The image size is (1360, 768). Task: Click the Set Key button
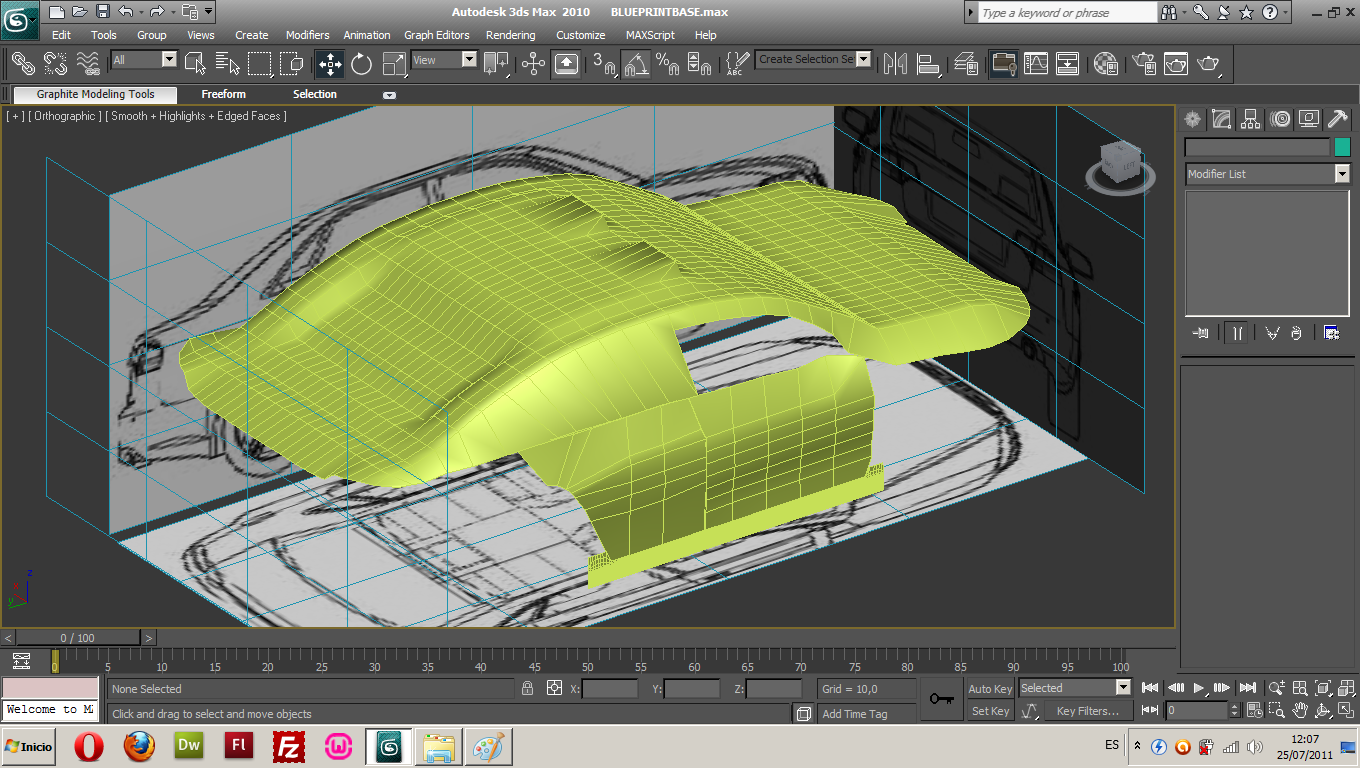(x=990, y=711)
